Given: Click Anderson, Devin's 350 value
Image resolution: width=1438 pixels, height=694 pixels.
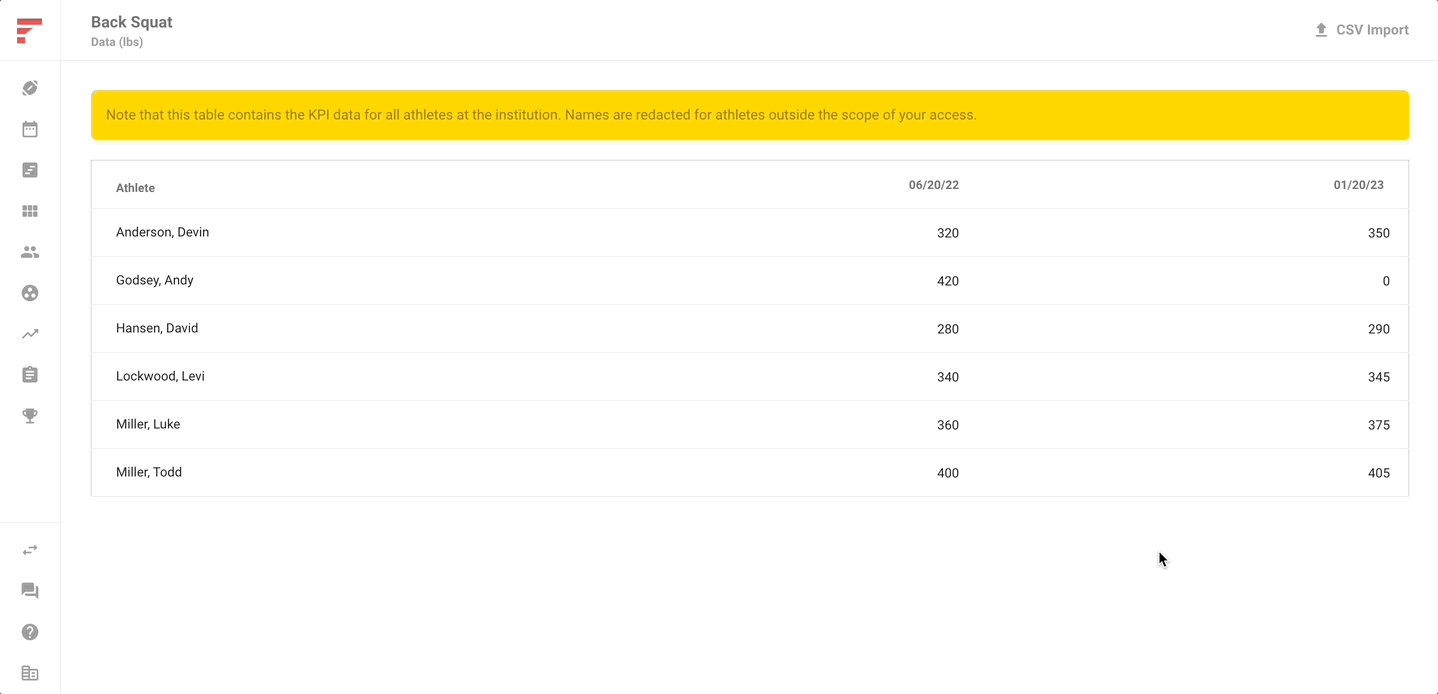Looking at the screenshot, I should coord(1378,233).
